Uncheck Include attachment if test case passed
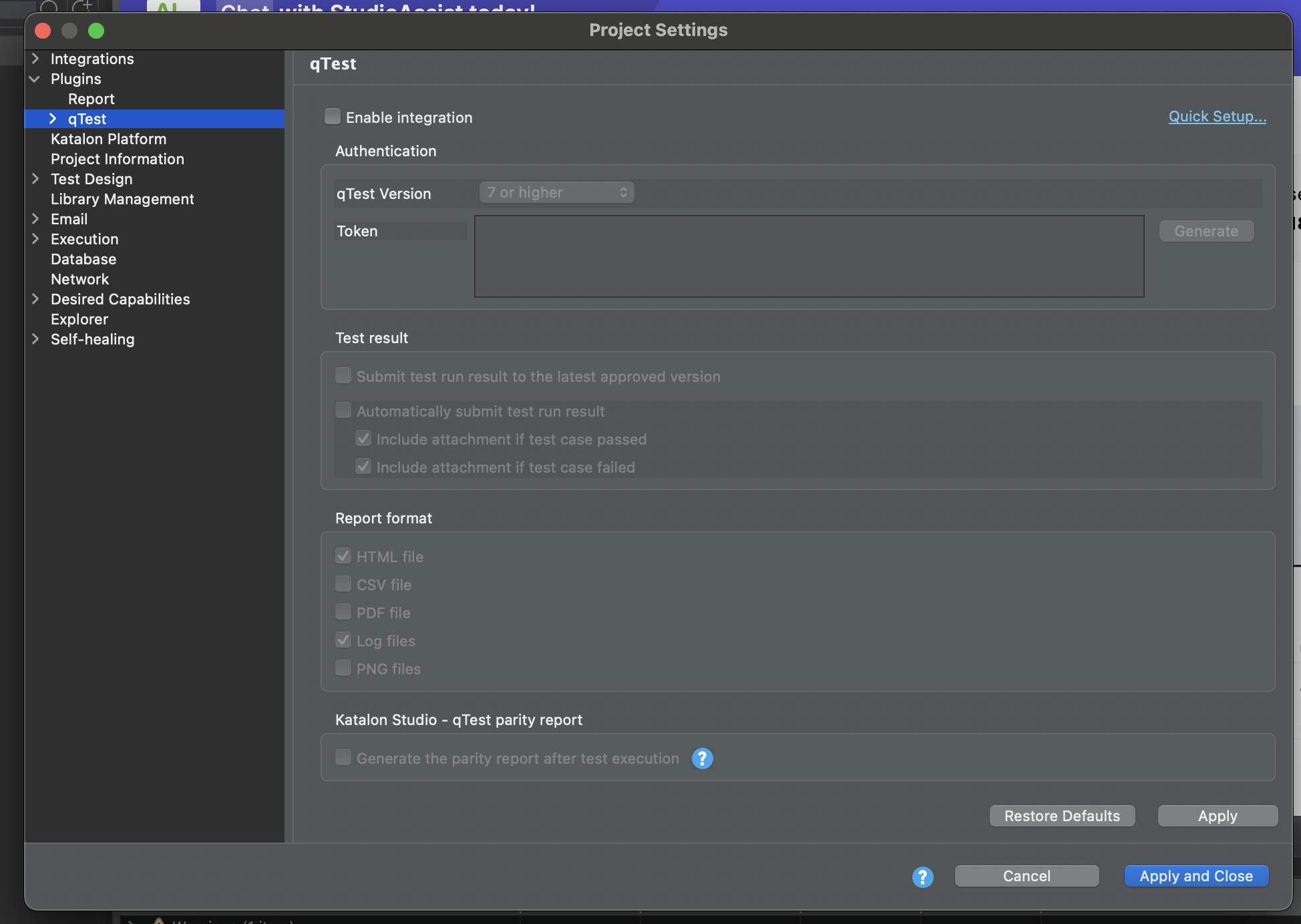1301x924 pixels. 363,438
